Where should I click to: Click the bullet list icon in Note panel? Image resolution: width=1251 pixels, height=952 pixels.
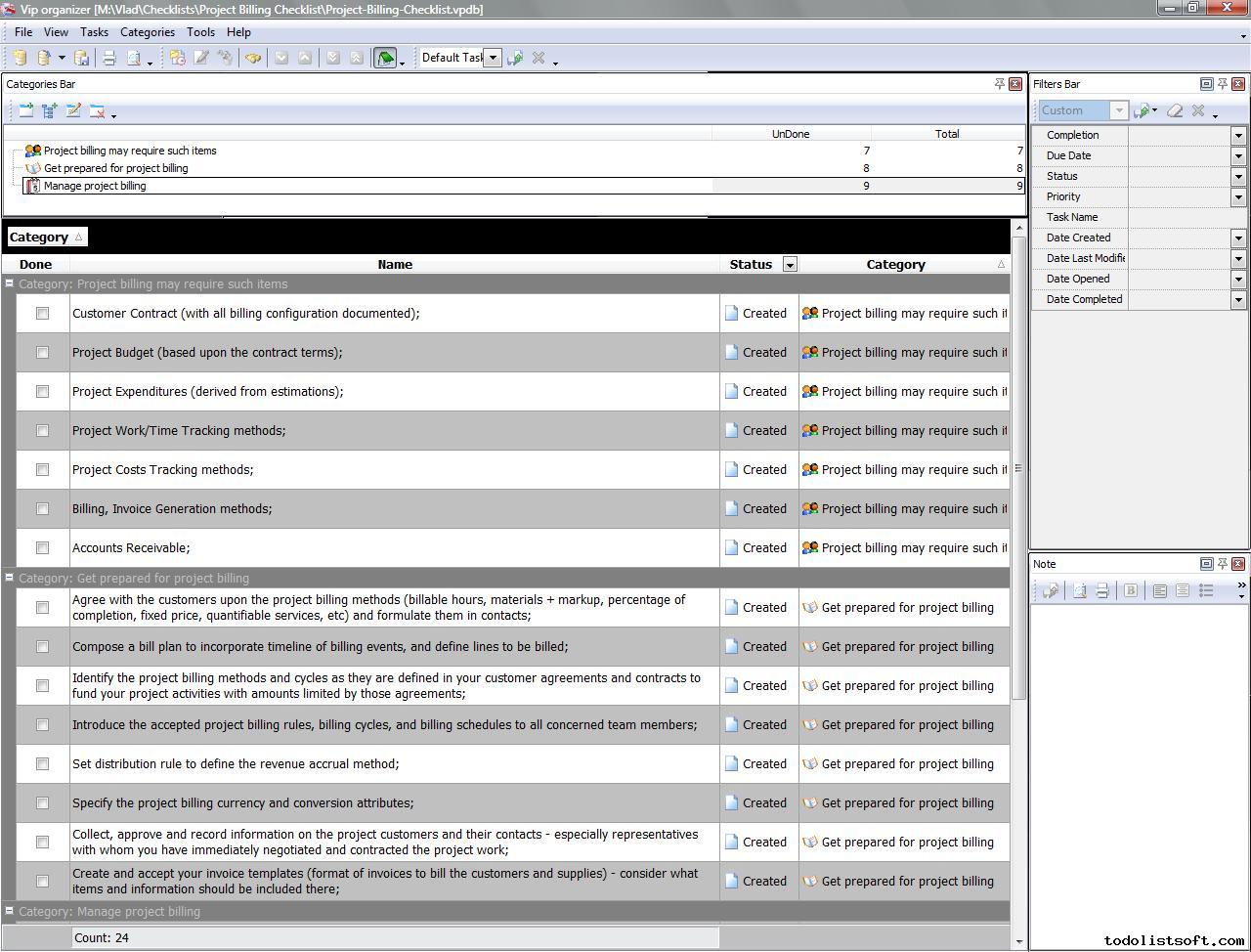(1206, 591)
